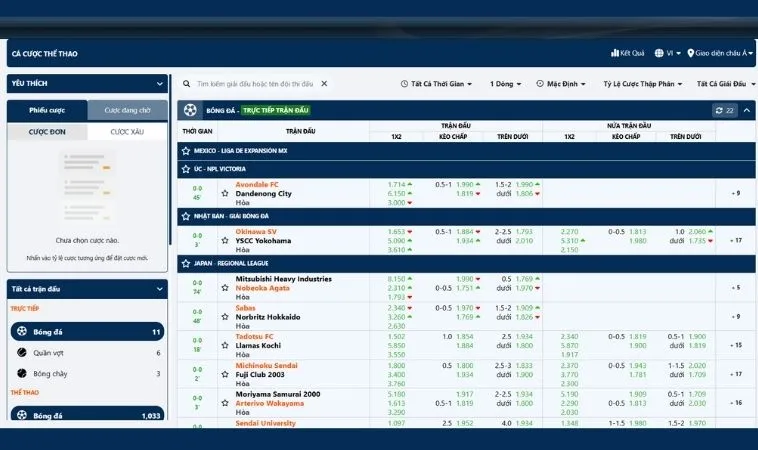This screenshot has height=450, width=758.
Task: Select the Cược Xâu tab
Action: click(127, 131)
